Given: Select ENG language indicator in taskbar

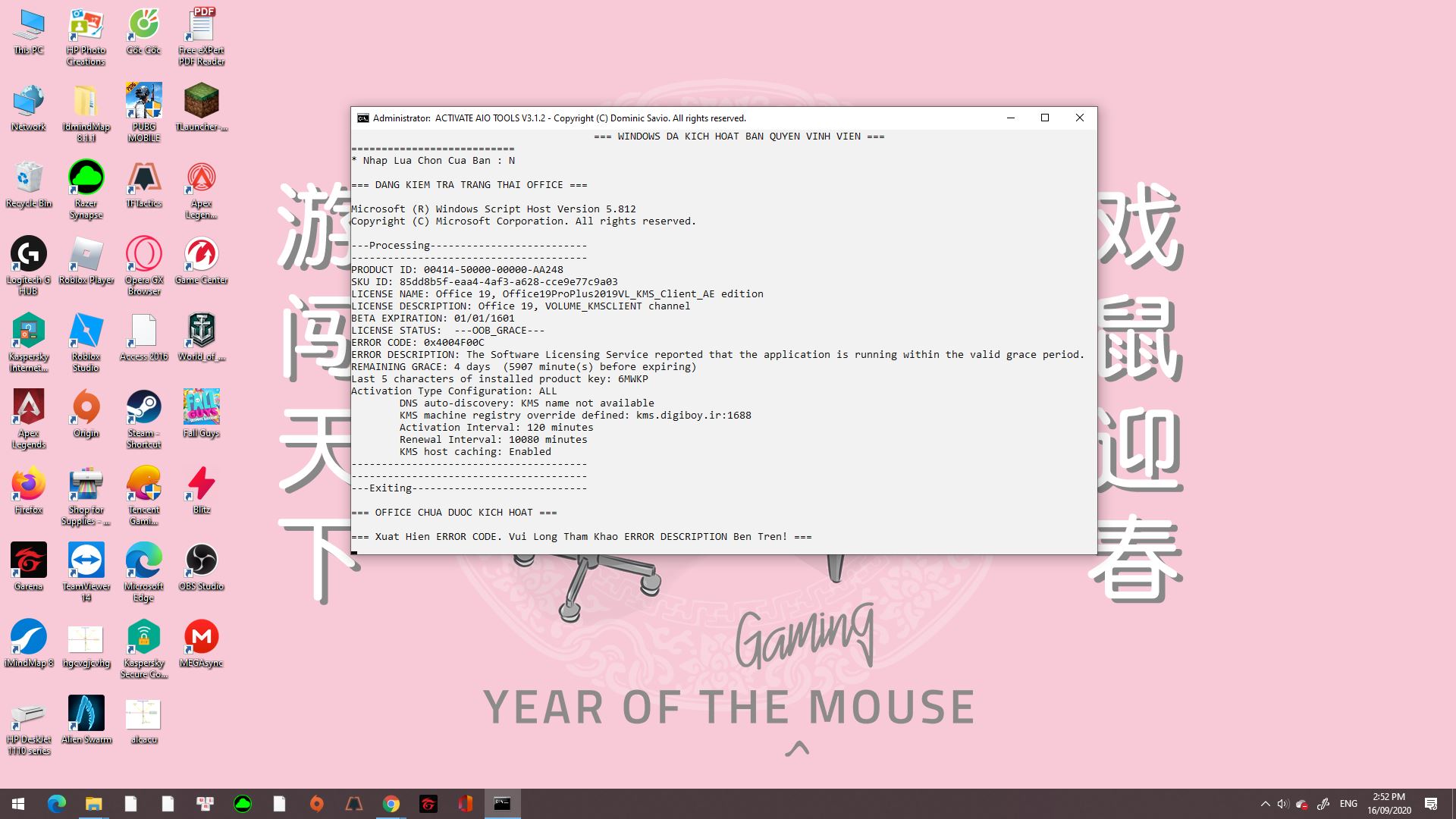Looking at the screenshot, I should click(x=1349, y=803).
